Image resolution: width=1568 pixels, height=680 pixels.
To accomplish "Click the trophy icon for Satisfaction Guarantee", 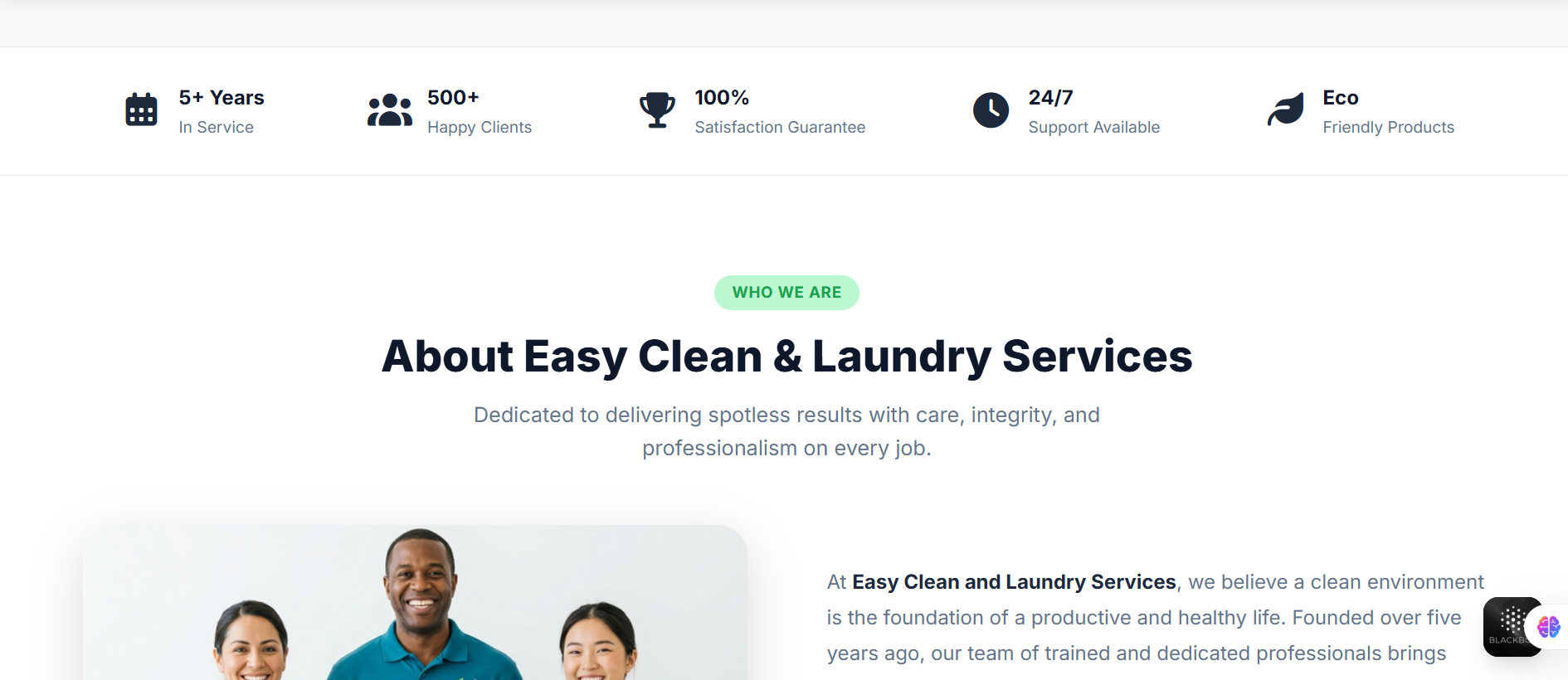I will (x=657, y=109).
